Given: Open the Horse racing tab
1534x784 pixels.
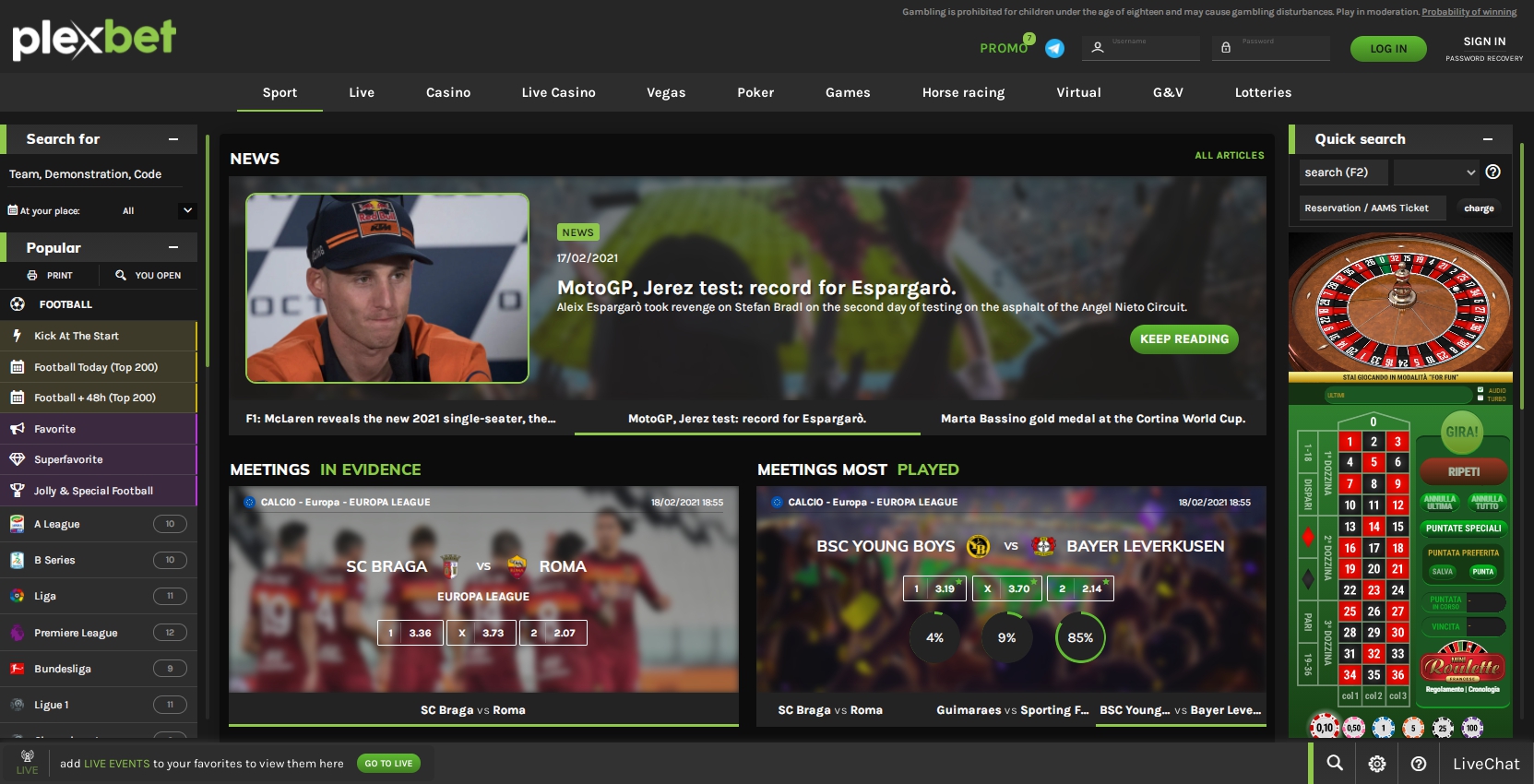Looking at the screenshot, I should [x=963, y=92].
